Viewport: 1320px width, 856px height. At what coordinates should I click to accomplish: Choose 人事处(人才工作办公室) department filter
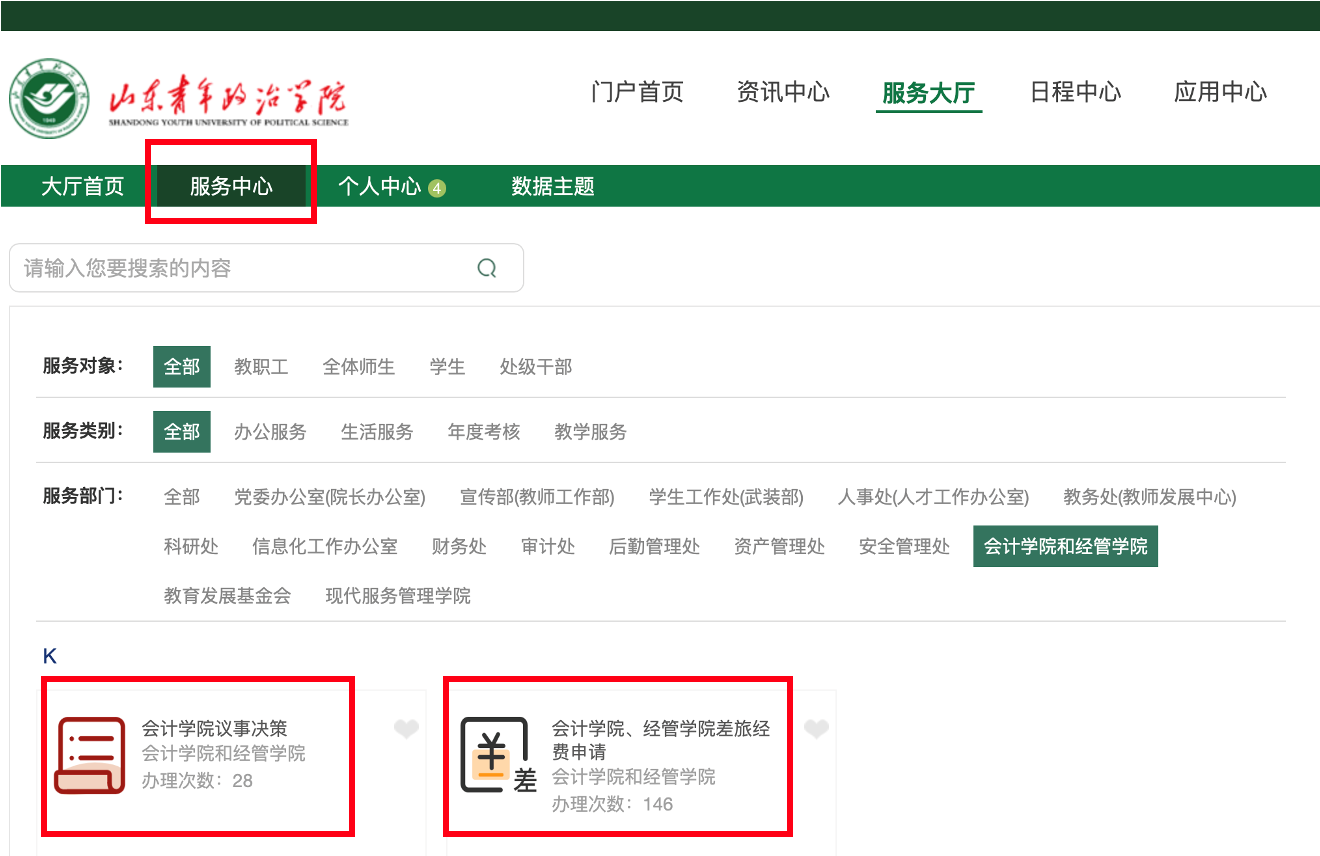pyautogui.click(x=933, y=497)
